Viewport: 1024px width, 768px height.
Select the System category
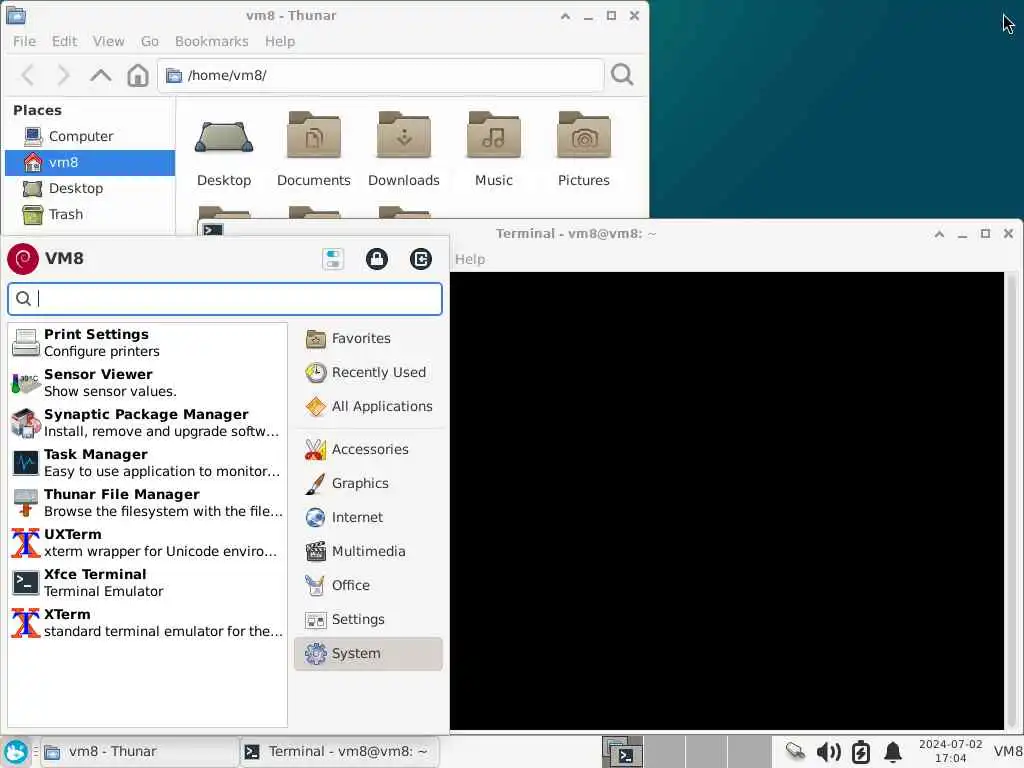click(x=368, y=654)
